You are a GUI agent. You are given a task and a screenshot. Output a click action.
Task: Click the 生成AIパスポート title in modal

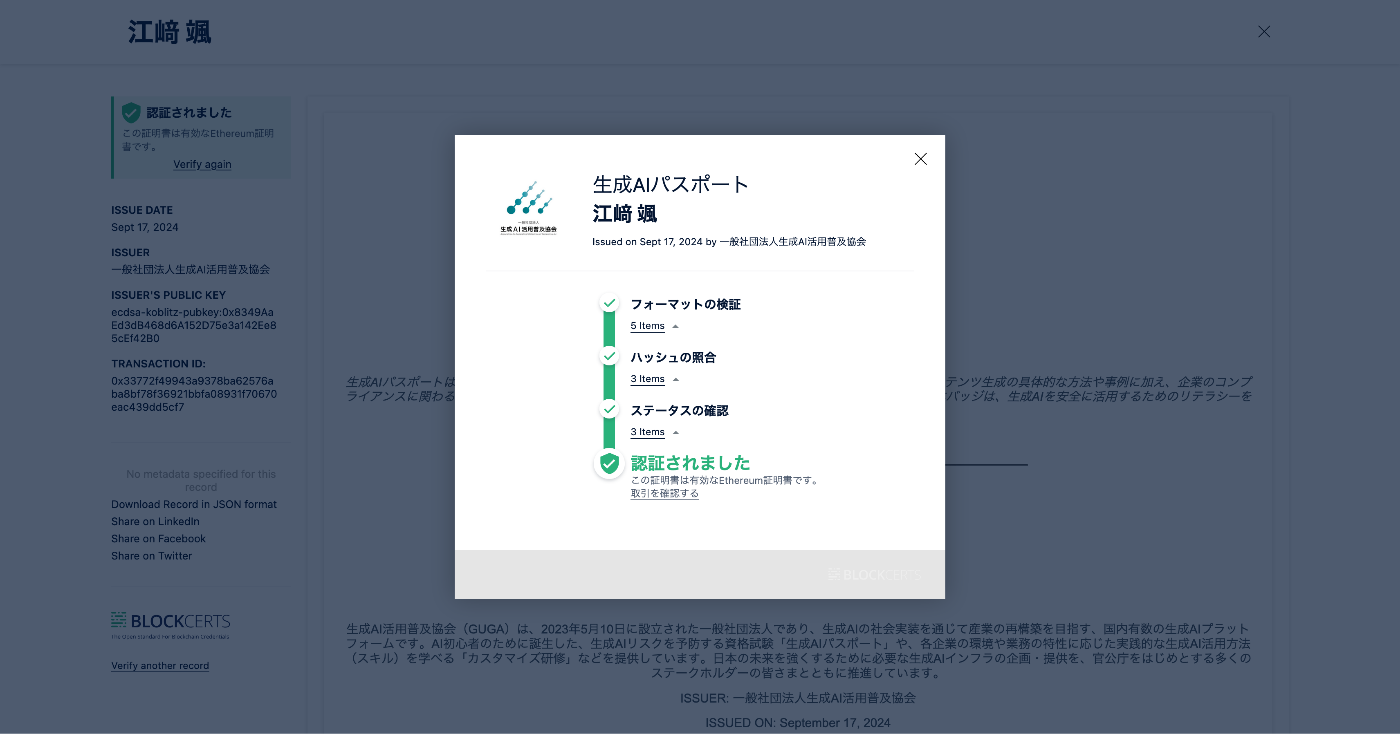point(671,184)
